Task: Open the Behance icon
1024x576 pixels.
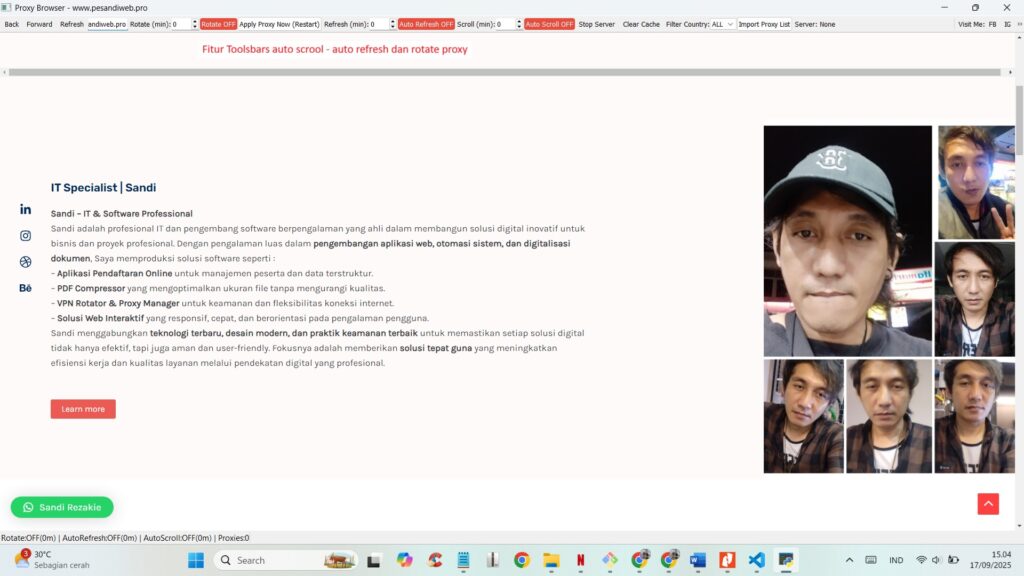Action: click(25, 288)
